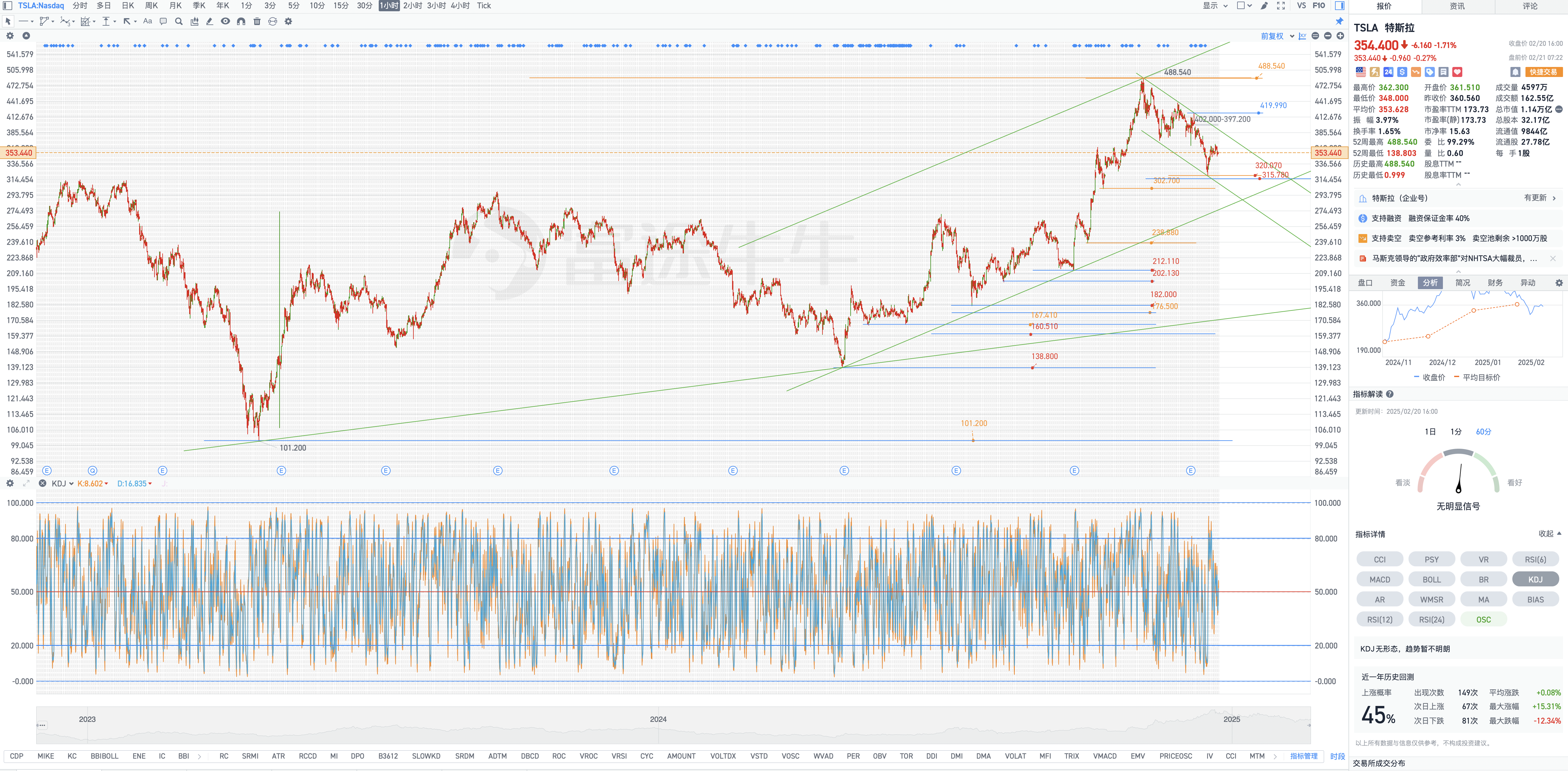The width and height of the screenshot is (1568, 771).
Task: Expand more main indicators after BBI
Action: pos(199,756)
